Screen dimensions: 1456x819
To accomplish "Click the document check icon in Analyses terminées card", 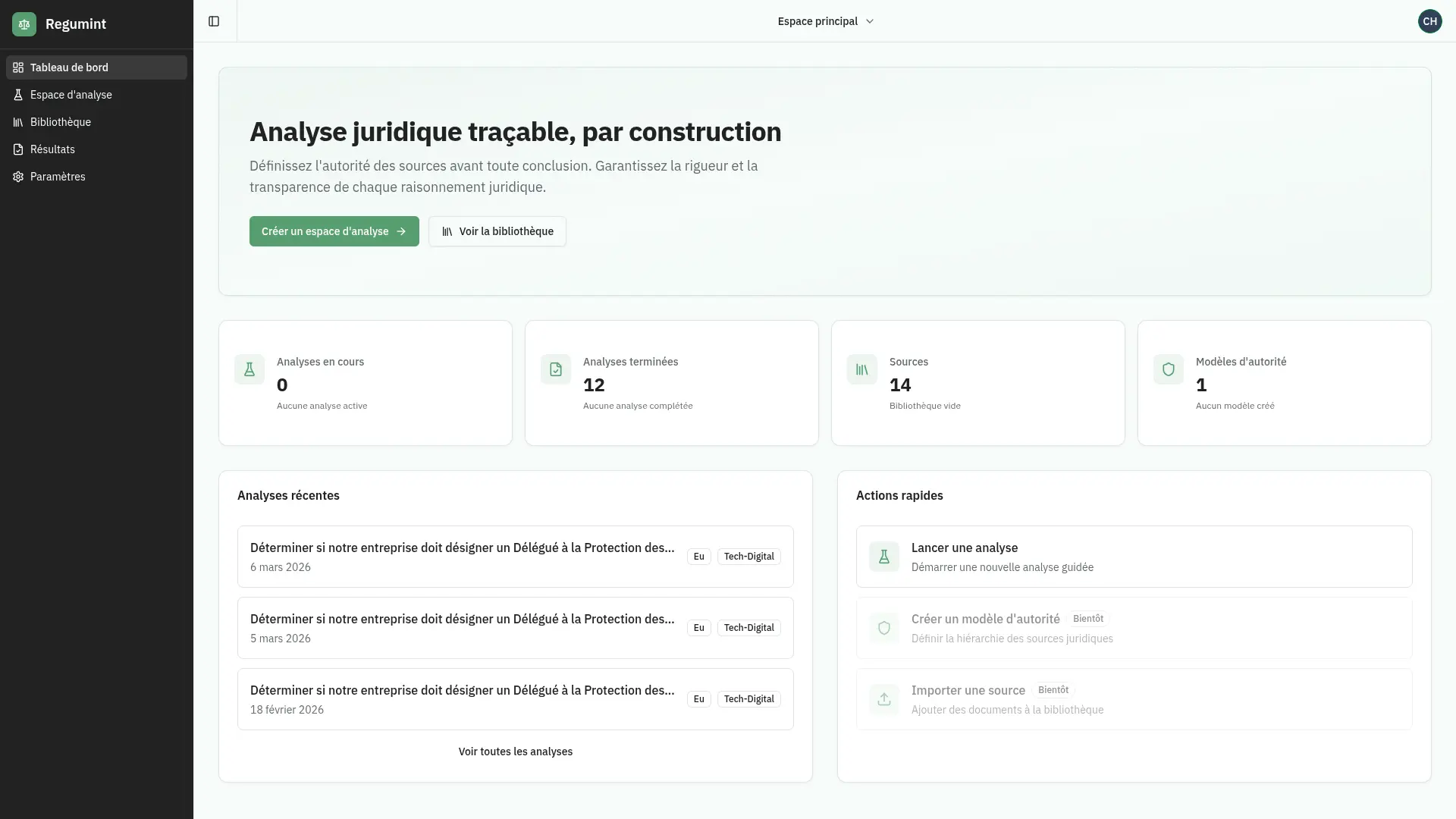I will click(556, 369).
